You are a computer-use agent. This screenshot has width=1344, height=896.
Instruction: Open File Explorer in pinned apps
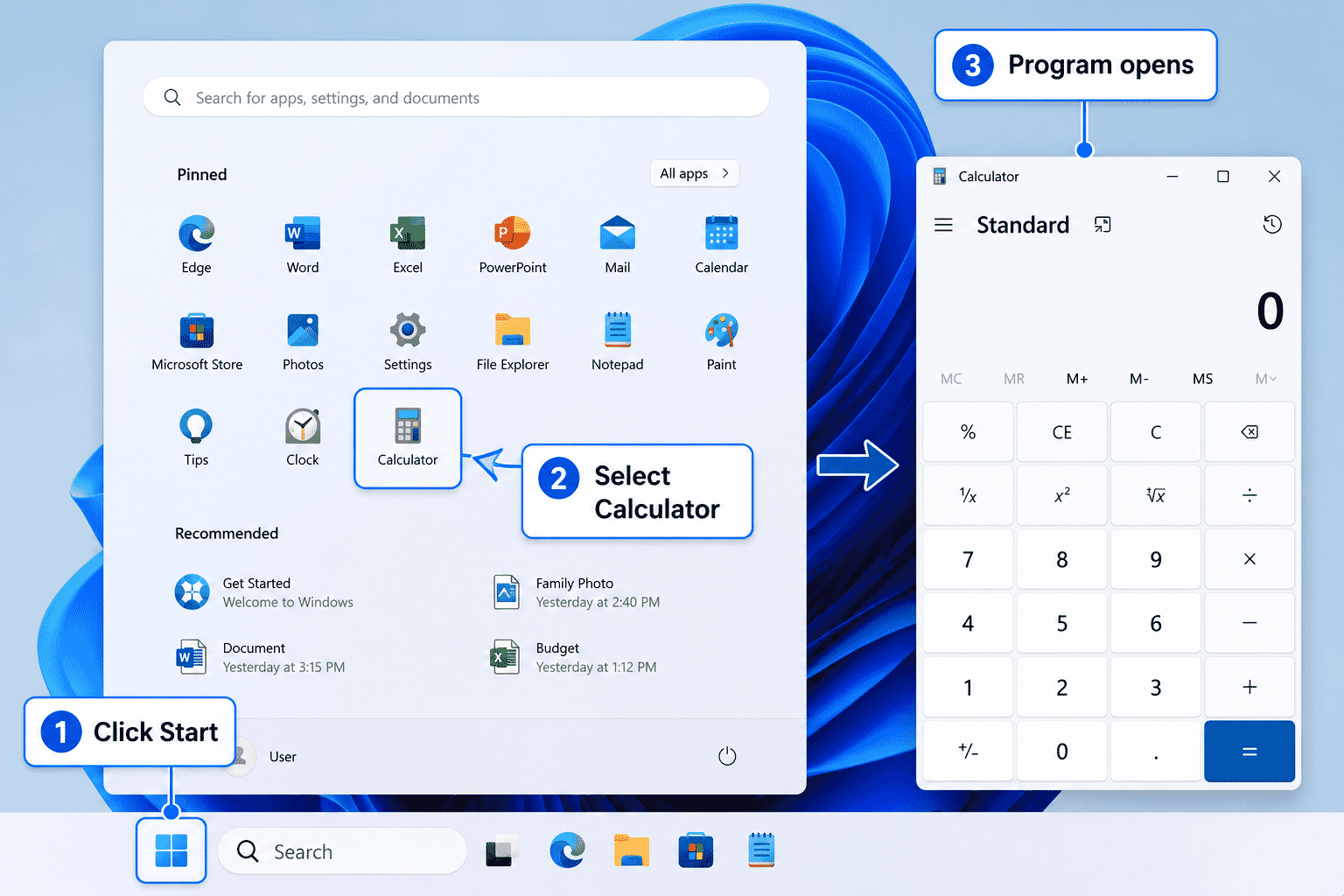513,341
